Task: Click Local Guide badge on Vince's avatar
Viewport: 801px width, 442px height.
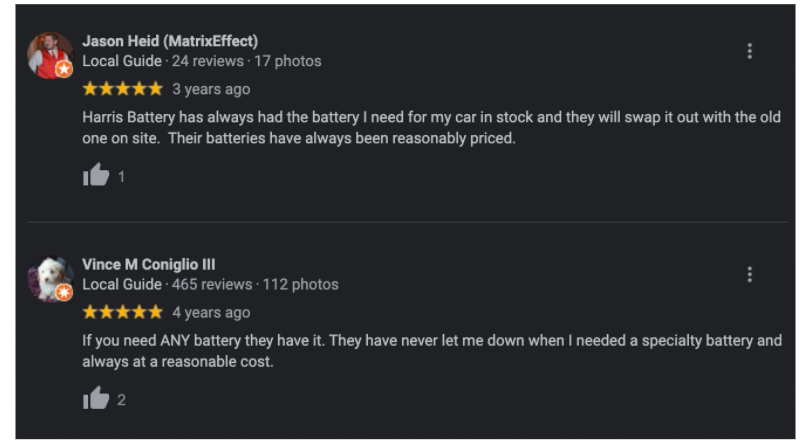Action: (x=64, y=293)
